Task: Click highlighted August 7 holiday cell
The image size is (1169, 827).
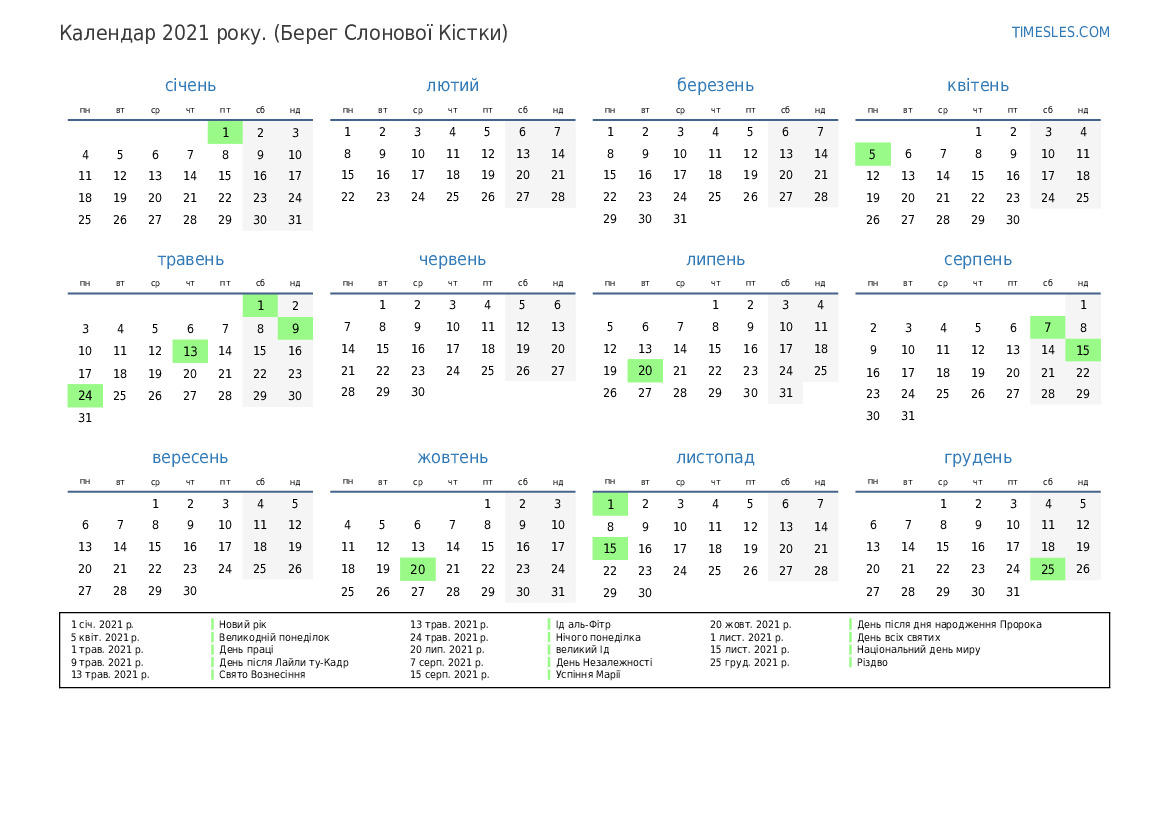Action: click(1047, 327)
